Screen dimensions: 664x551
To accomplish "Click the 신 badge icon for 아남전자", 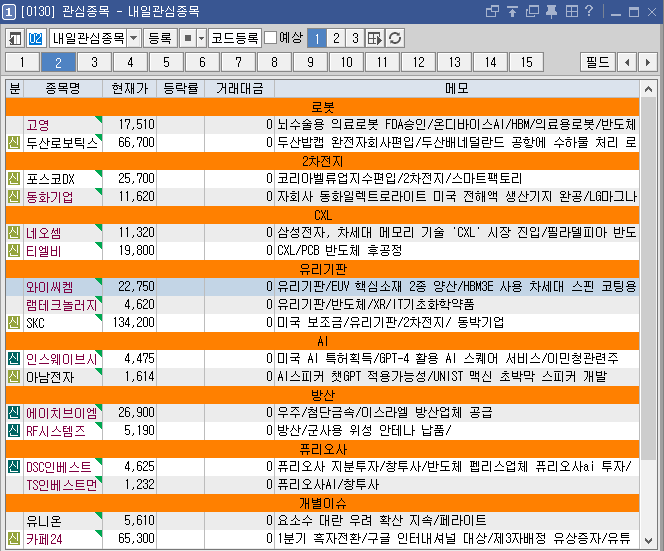I will click(x=14, y=377).
